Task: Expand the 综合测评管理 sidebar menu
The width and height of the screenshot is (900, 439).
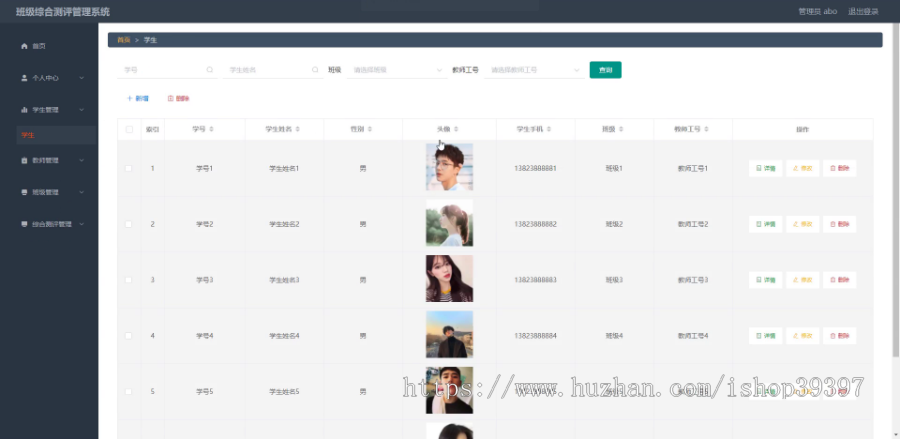Action: (x=82, y=224)
